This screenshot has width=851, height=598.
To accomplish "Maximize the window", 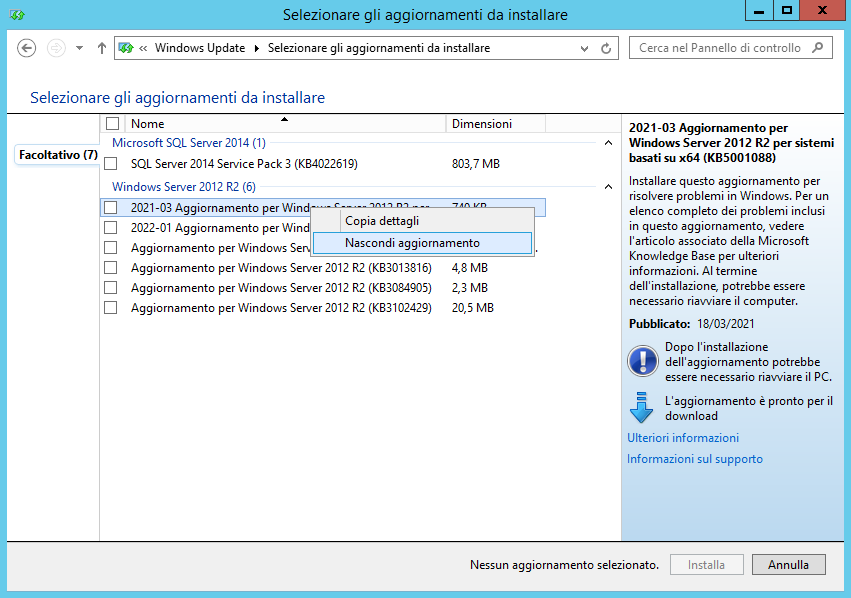I will [x=787, y=10].
